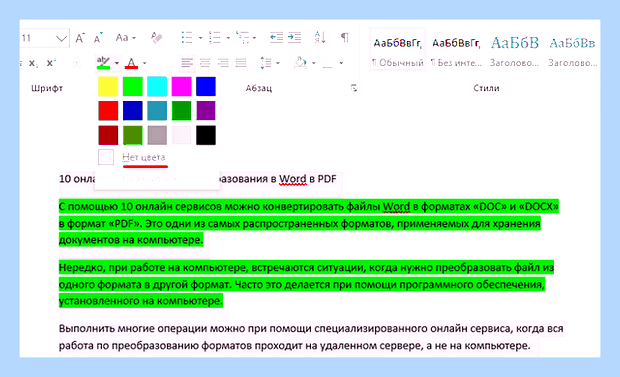This screenshot has height=377, width=620.
Task: Expand the line spacing options arrow
Action: point(278,63)
